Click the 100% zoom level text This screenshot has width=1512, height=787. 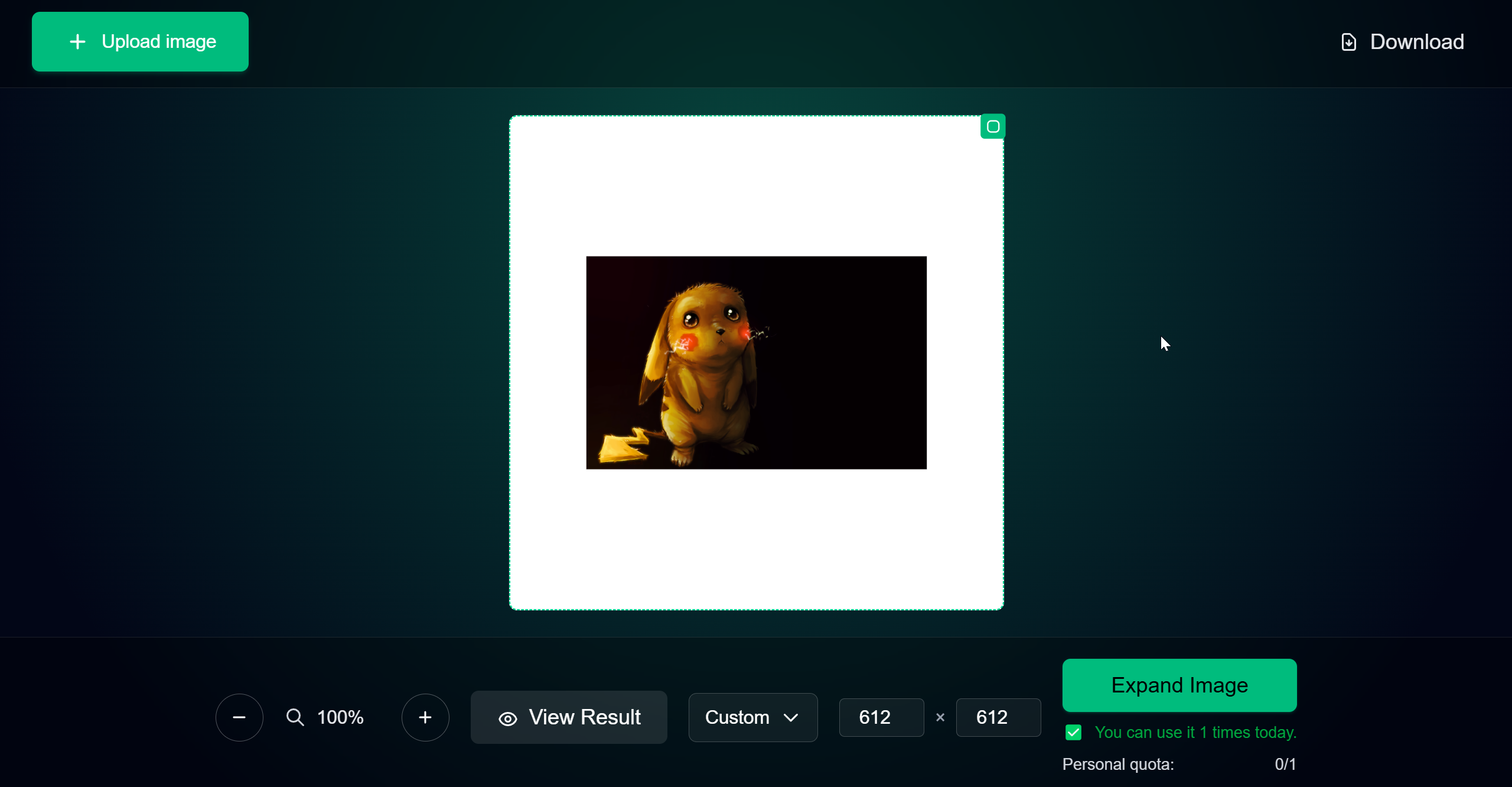[x=340, y=717]
